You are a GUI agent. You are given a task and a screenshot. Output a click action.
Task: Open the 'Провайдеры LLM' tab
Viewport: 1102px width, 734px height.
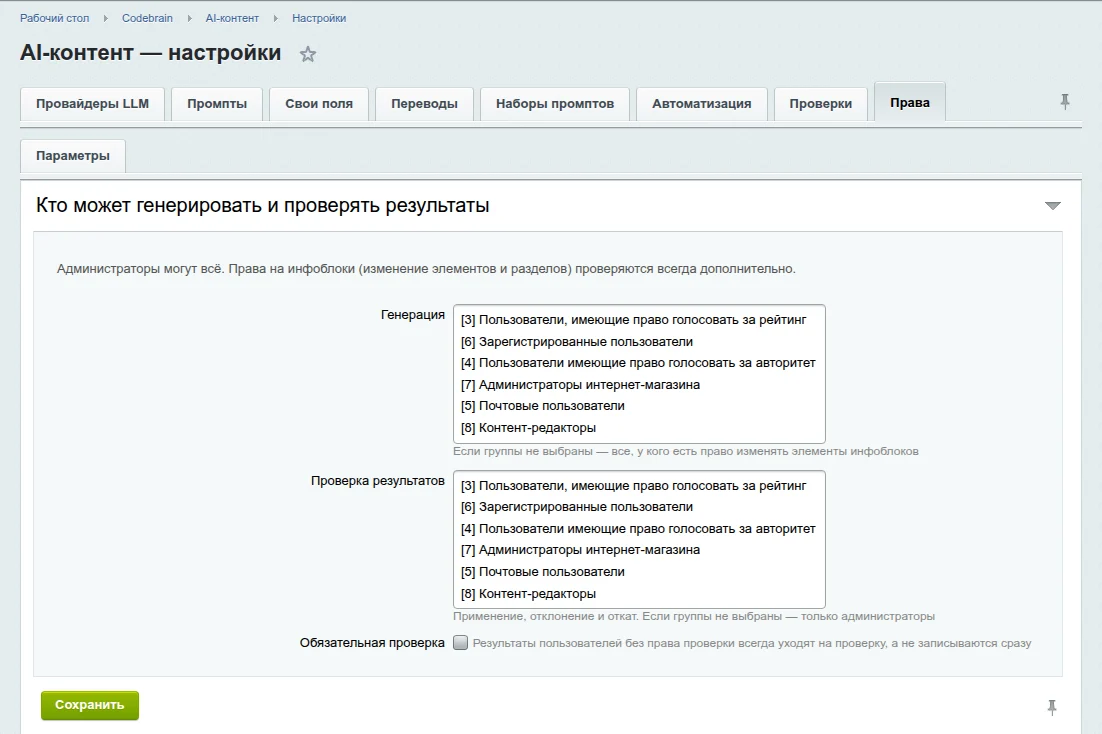pos(92,104)
